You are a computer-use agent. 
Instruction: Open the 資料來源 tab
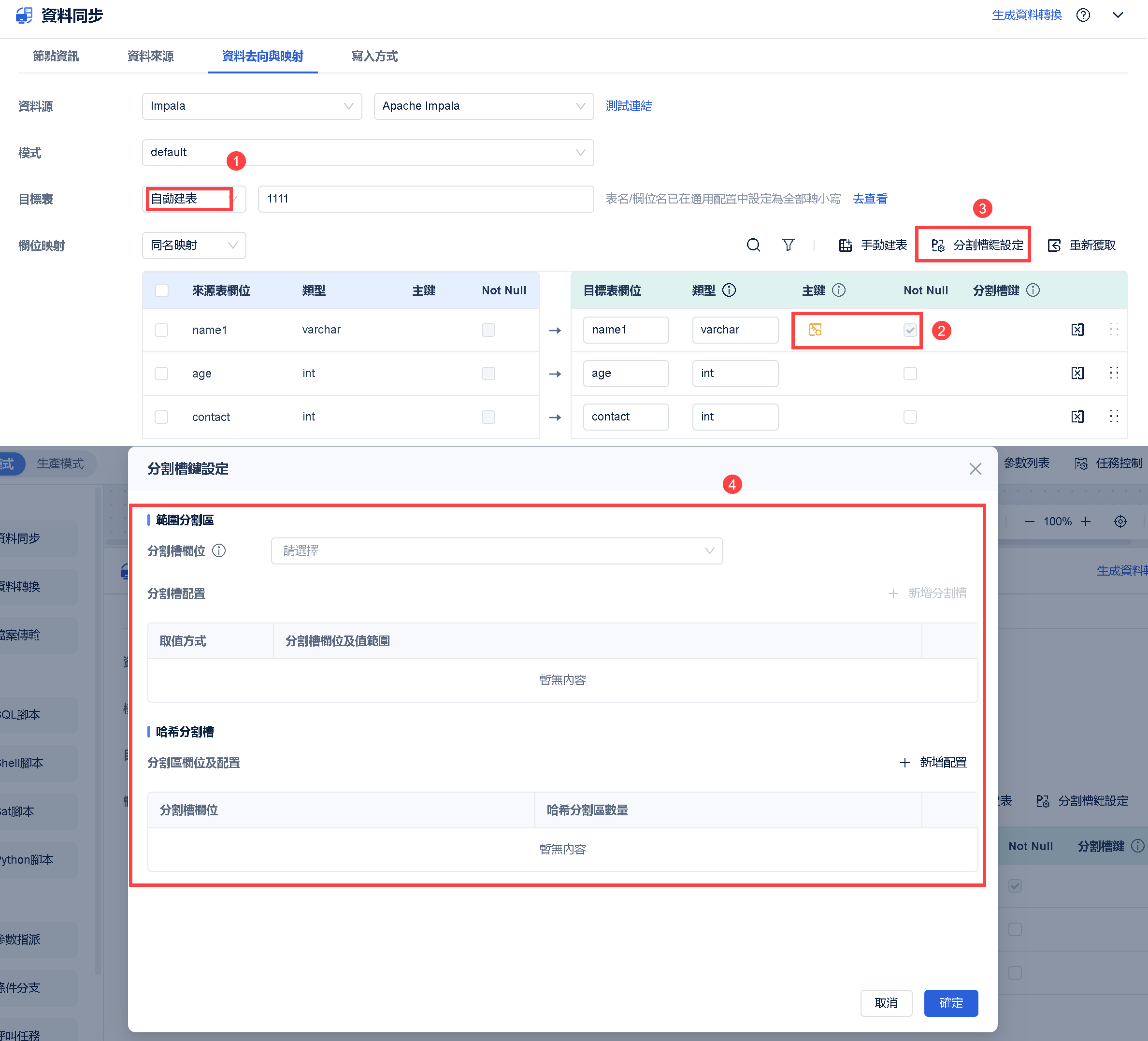coord(150,56)
